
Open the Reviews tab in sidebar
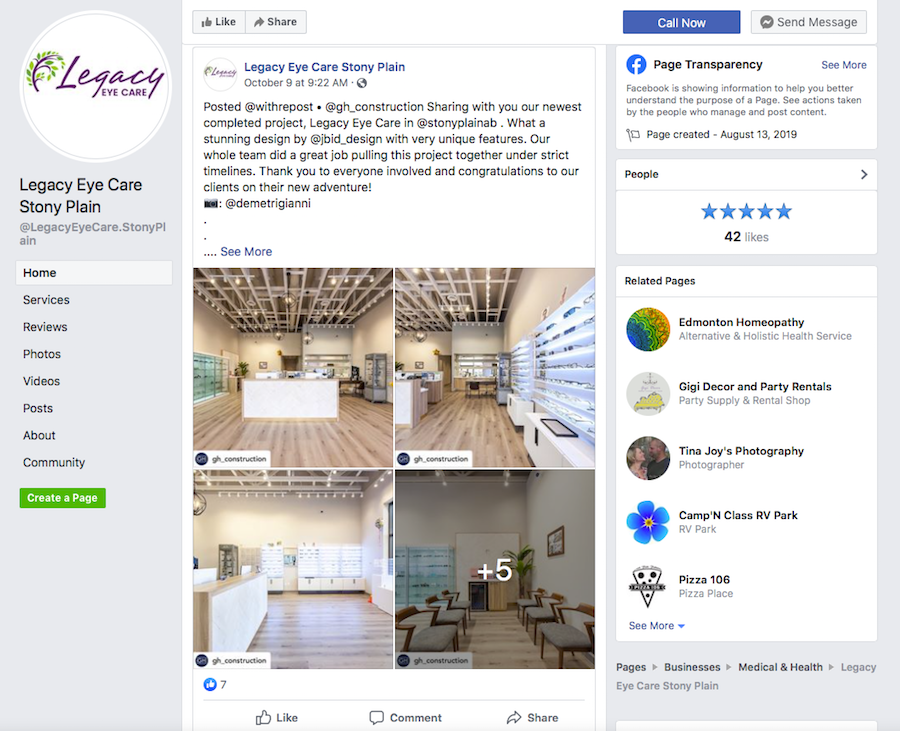[45, 326]
